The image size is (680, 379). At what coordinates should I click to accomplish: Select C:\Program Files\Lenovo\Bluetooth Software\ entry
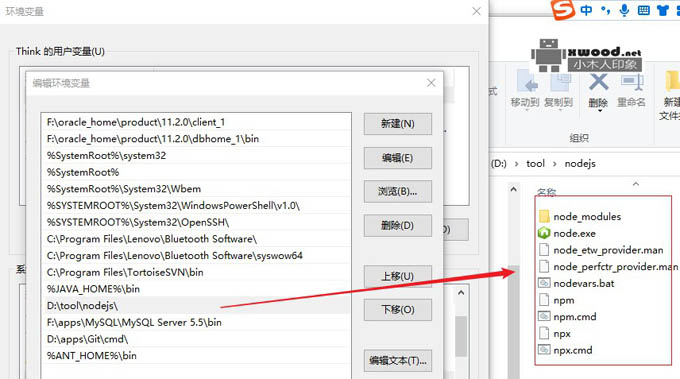click(196, 239)
